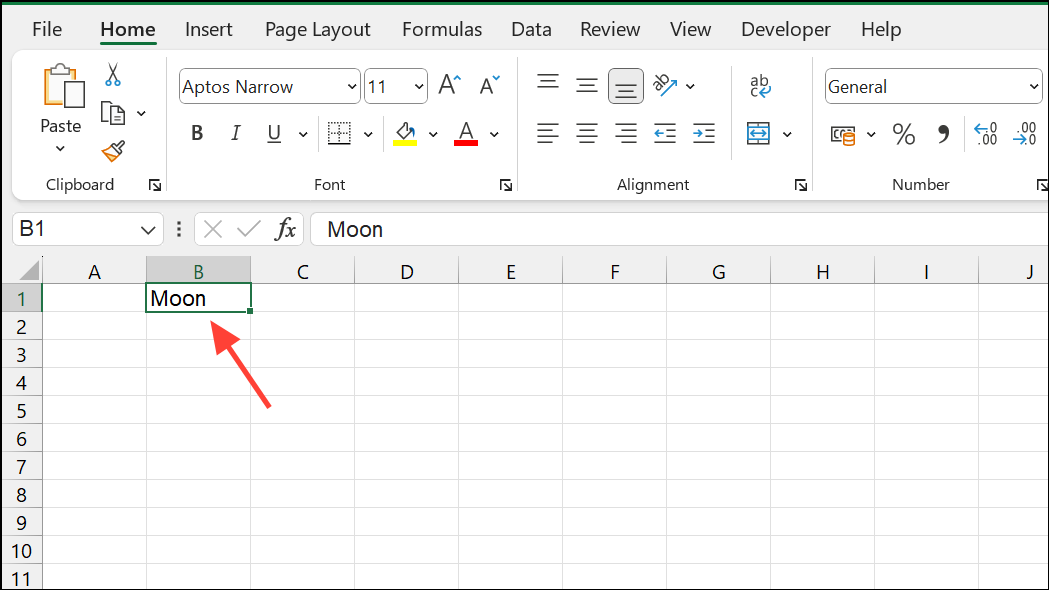Click the Cut scissors icon
Viewport: 1049px width, 590px height.
click(113, 75)
